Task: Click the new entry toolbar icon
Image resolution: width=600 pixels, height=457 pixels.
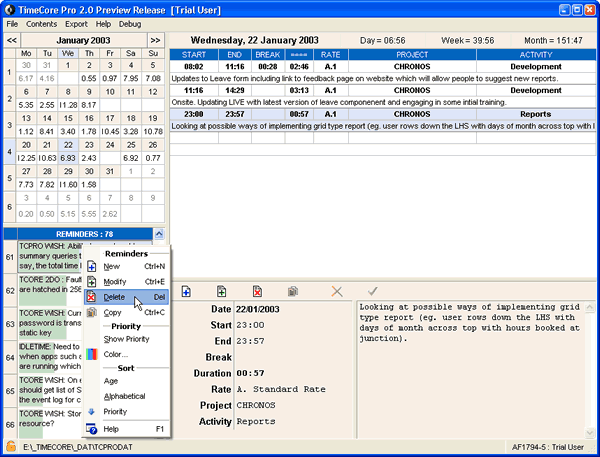Action: pos(186,292)
